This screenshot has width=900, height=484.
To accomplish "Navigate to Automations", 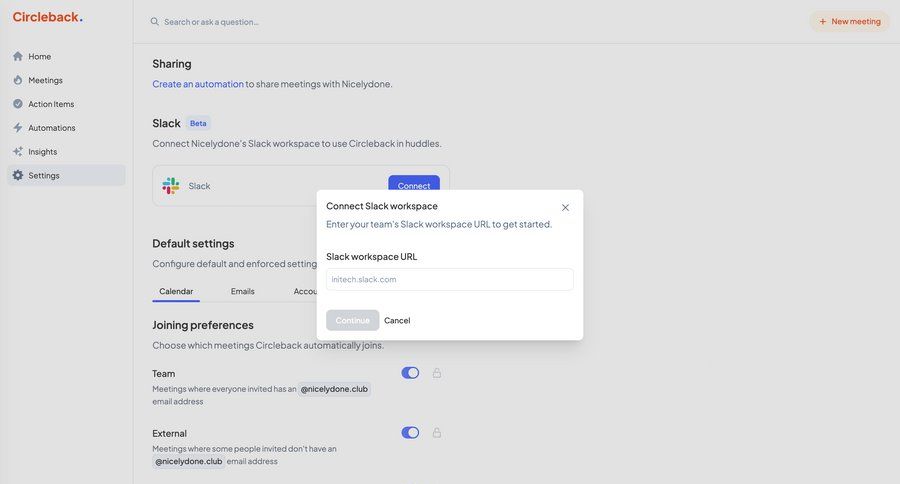I will point(51,128).
